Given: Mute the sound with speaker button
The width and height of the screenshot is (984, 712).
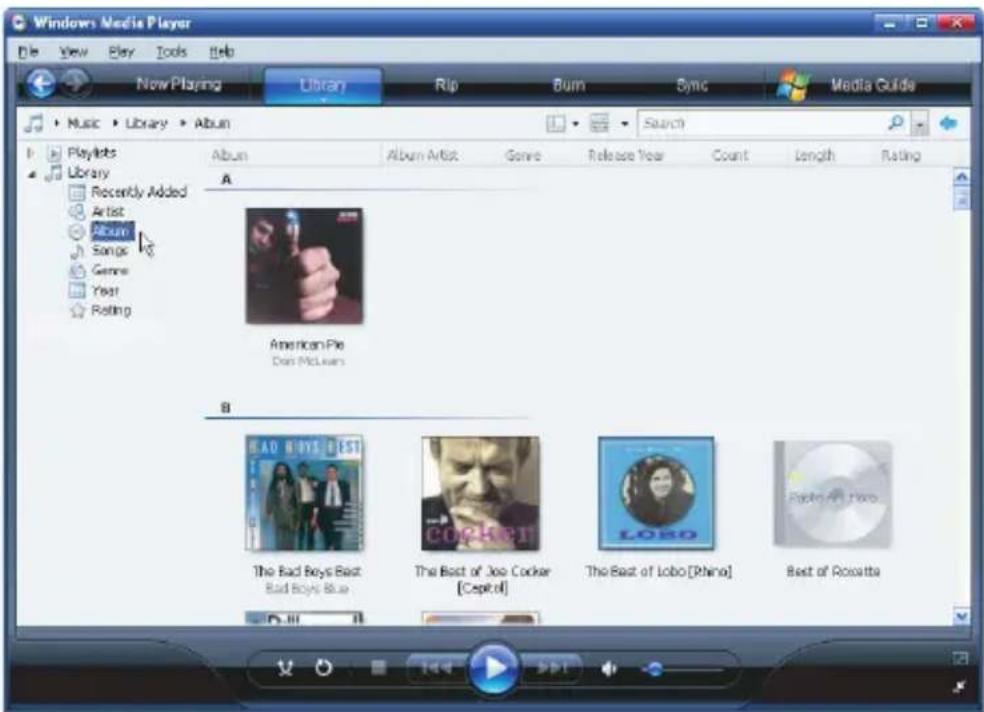Looking at the screenshot, I should [x=609, y=669].
